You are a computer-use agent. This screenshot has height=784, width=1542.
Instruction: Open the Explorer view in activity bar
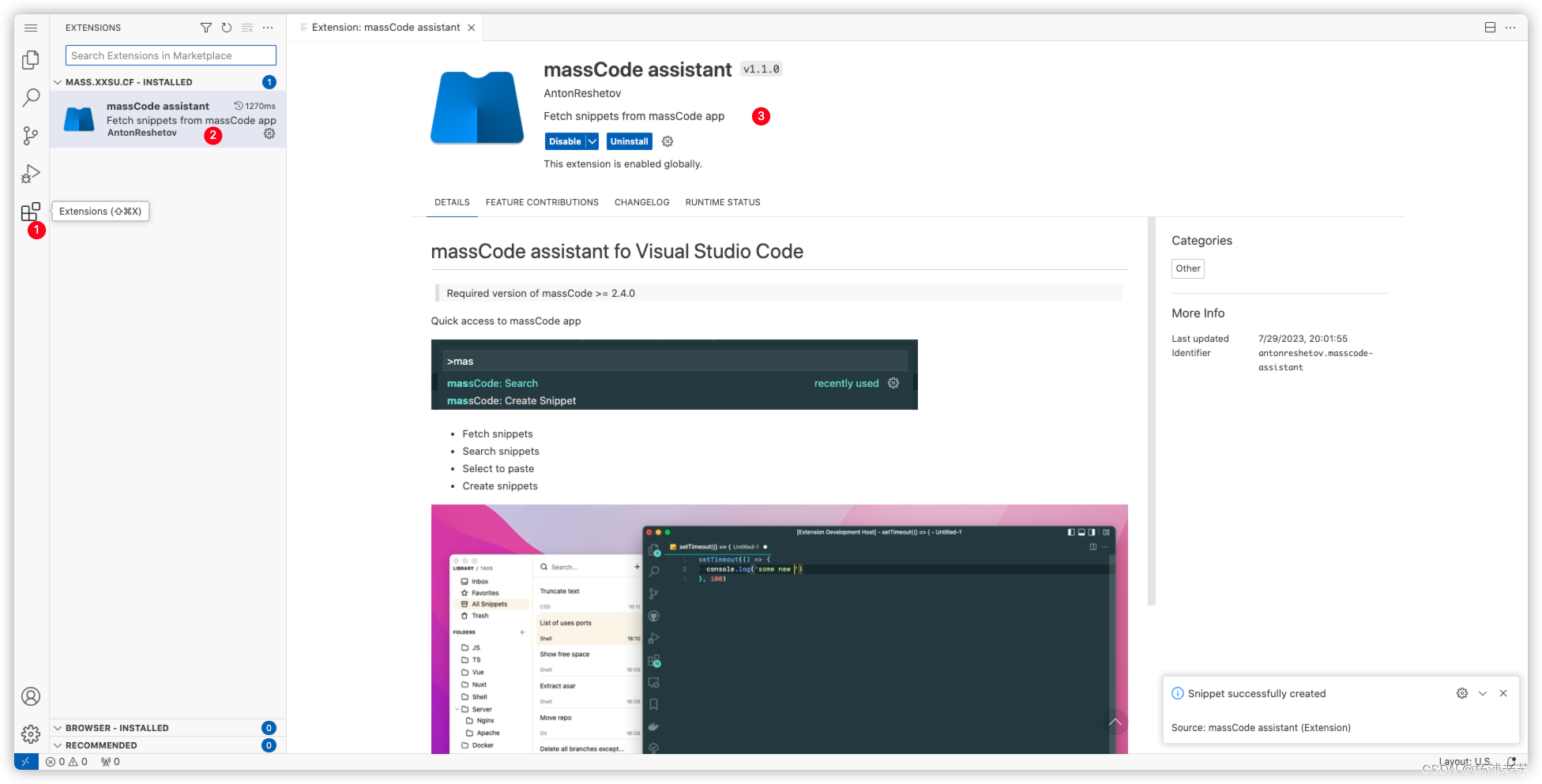tap(31, 60)
